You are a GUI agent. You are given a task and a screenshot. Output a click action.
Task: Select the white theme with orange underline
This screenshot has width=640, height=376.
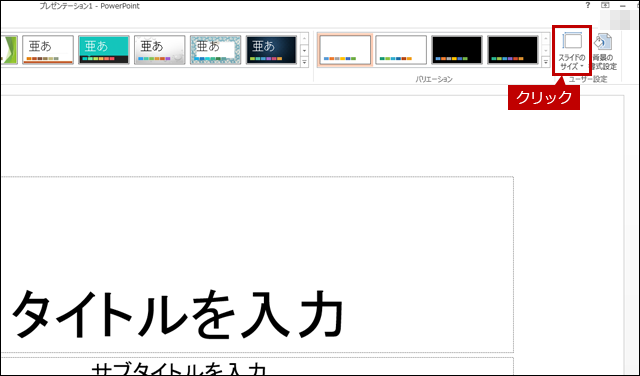[x=48, y=50]
